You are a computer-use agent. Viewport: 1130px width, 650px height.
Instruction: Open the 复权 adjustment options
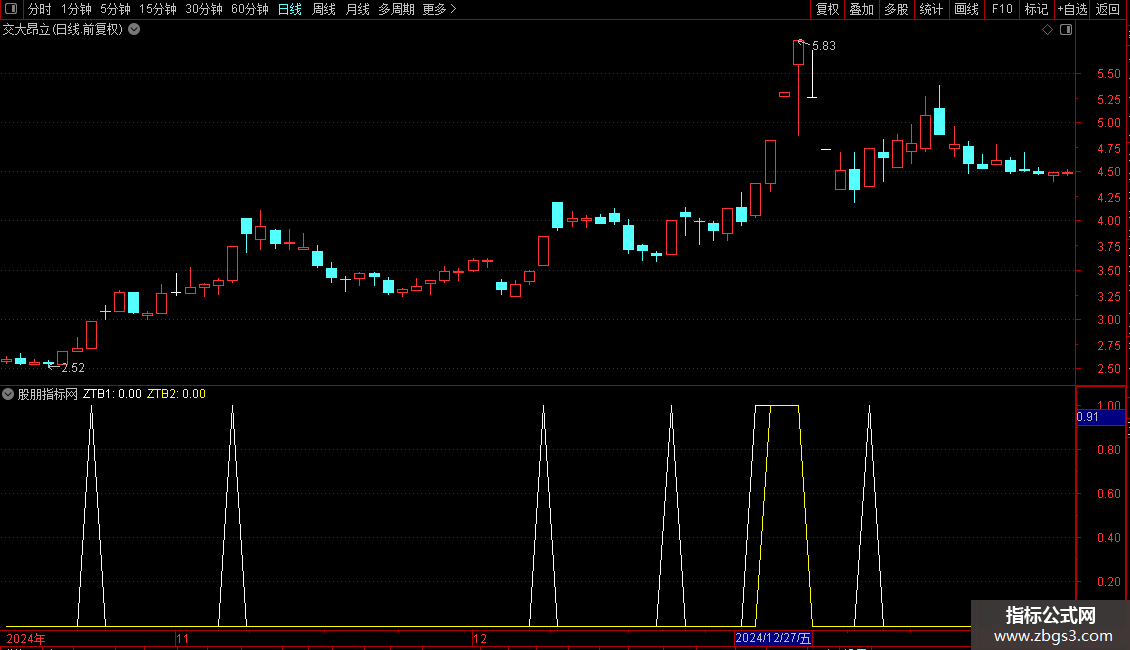tap(827, 9)
